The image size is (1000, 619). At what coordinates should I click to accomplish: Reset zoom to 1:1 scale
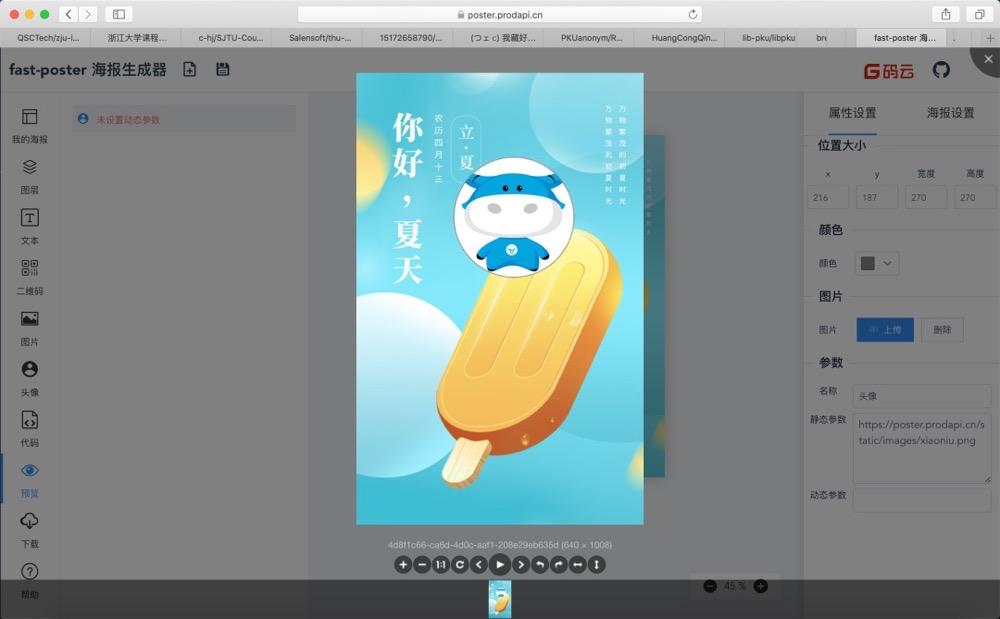tap(441, 564)
